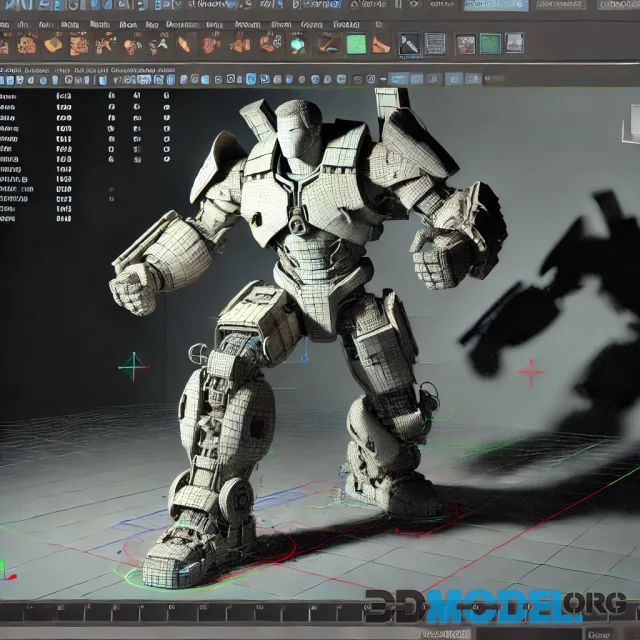This screenshot has width=640, height=640.
Task: Click the green-red axis crosshair marker
Action: click(134, 367)
